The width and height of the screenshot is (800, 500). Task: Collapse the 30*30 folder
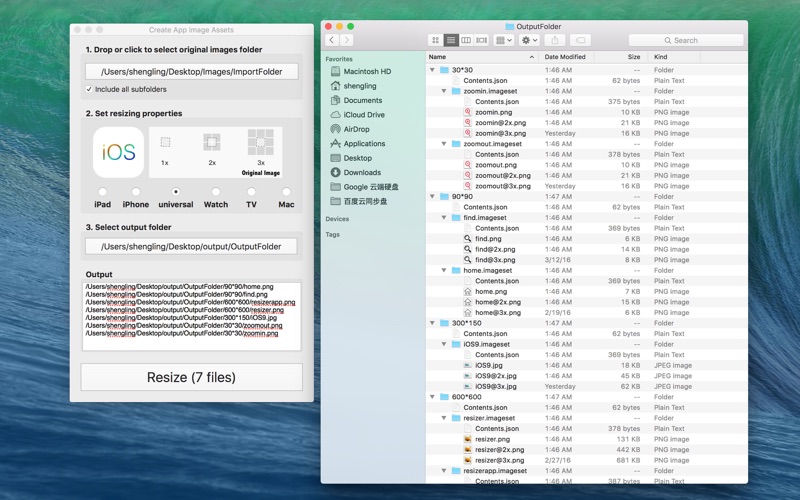432,70
